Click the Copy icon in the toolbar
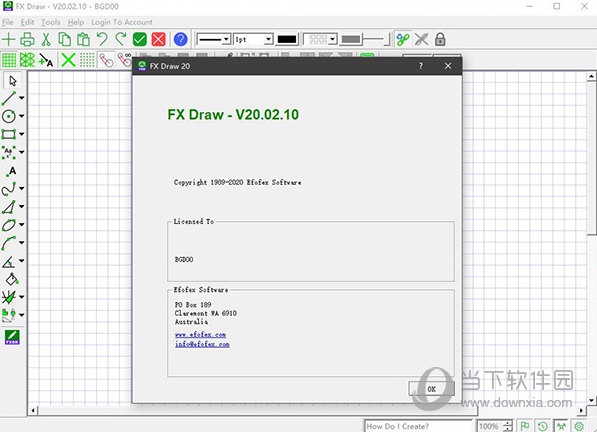 point(64,39)
